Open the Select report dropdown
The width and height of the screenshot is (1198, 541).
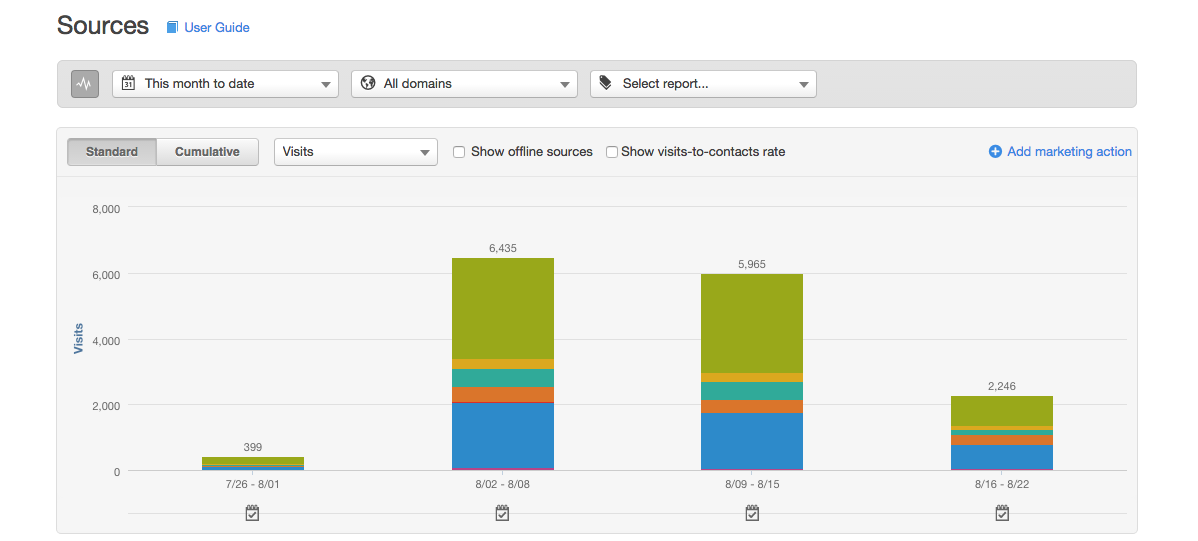(704, 84)
